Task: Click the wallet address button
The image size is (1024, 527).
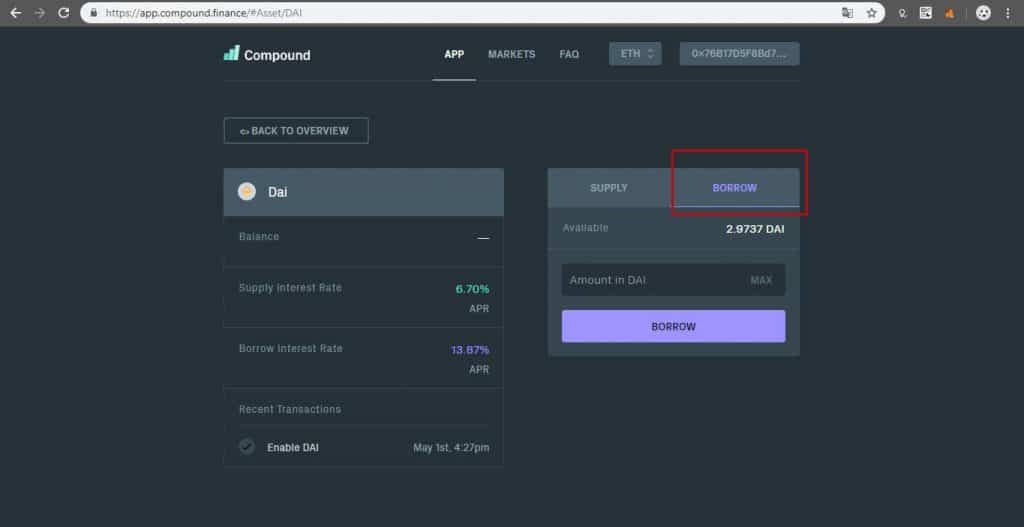Action: click(x=739, y=54)
